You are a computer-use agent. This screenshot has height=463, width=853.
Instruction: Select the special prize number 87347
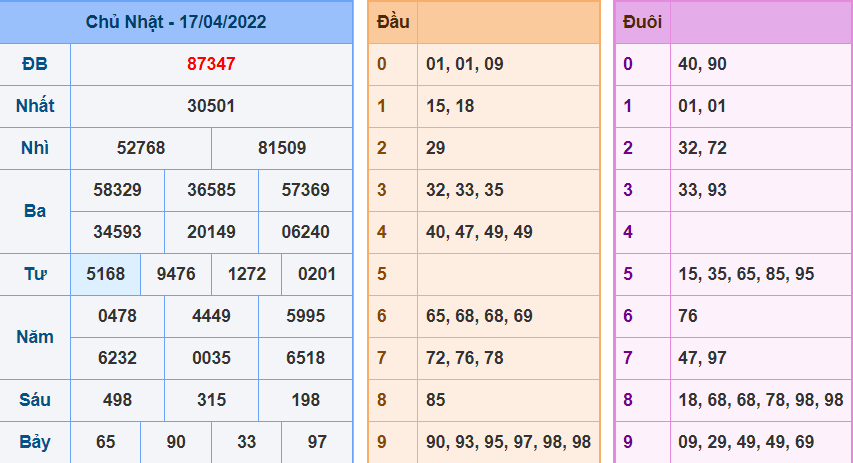tap(211, 64)
